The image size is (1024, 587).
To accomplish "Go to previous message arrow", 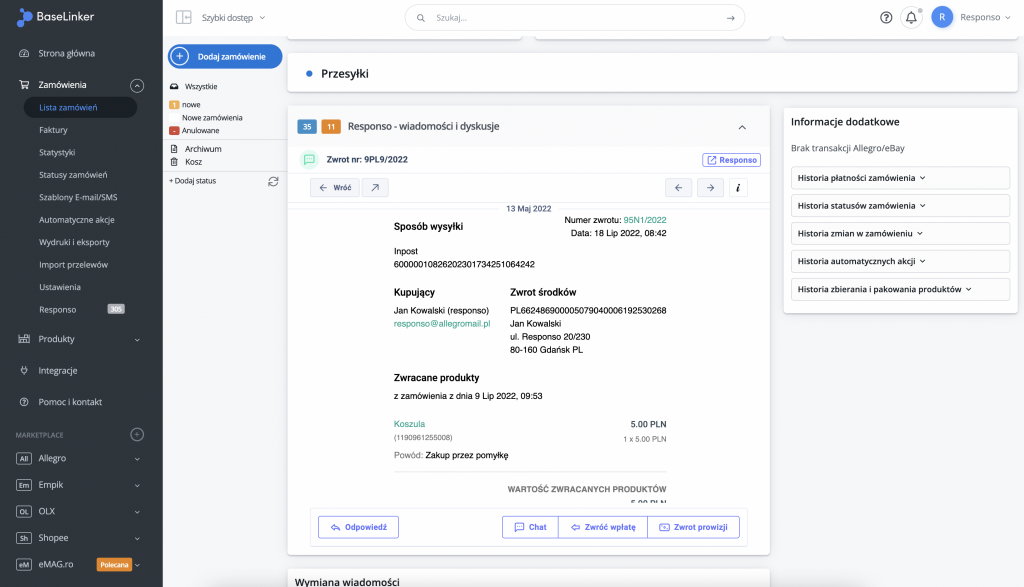I will point(679,187).
